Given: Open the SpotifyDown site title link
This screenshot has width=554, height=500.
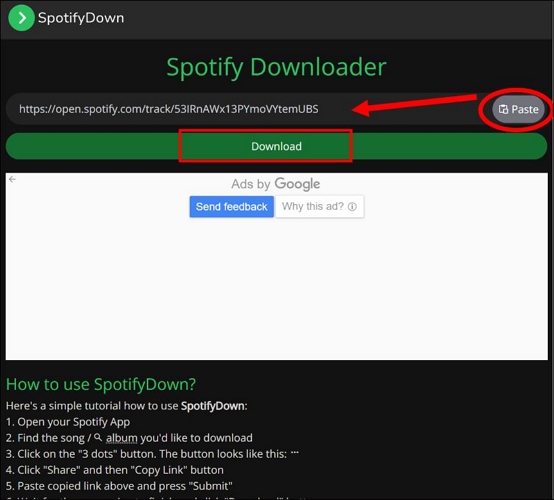Looking at the screenshot, I should tap(81, 18).
